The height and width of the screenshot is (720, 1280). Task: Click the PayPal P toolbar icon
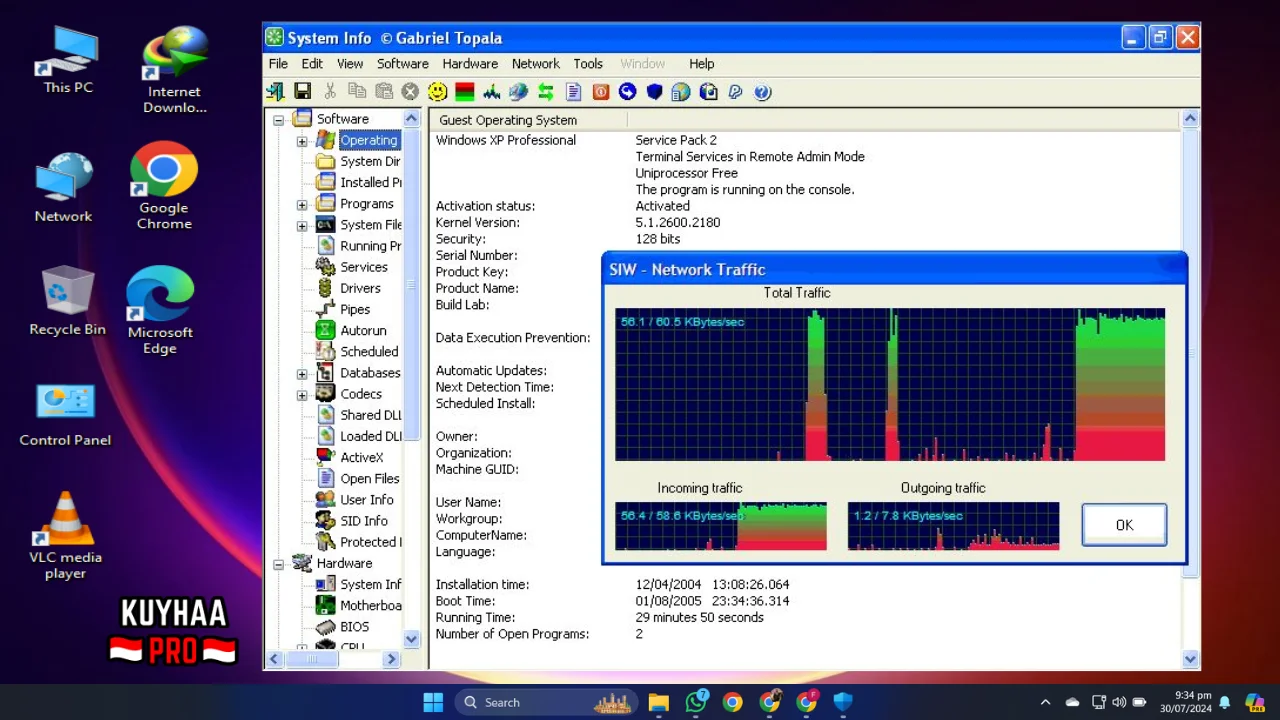coord(735,92)
